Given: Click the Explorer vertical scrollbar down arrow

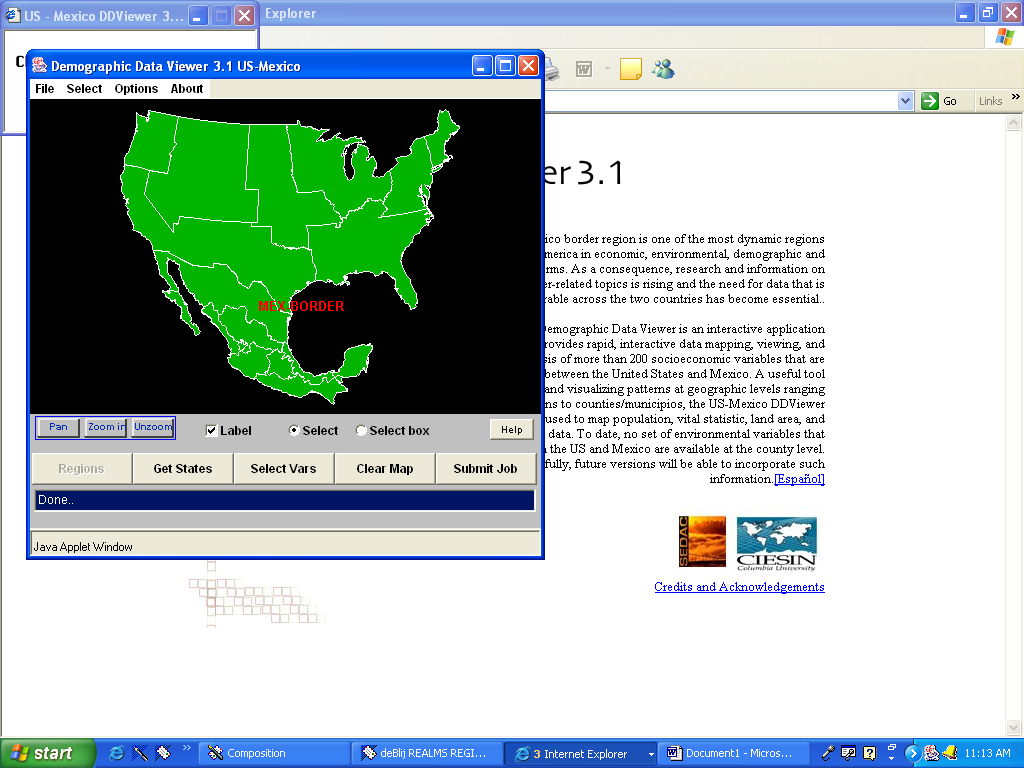Looking at the screenshot, I should coord(1014,727).
